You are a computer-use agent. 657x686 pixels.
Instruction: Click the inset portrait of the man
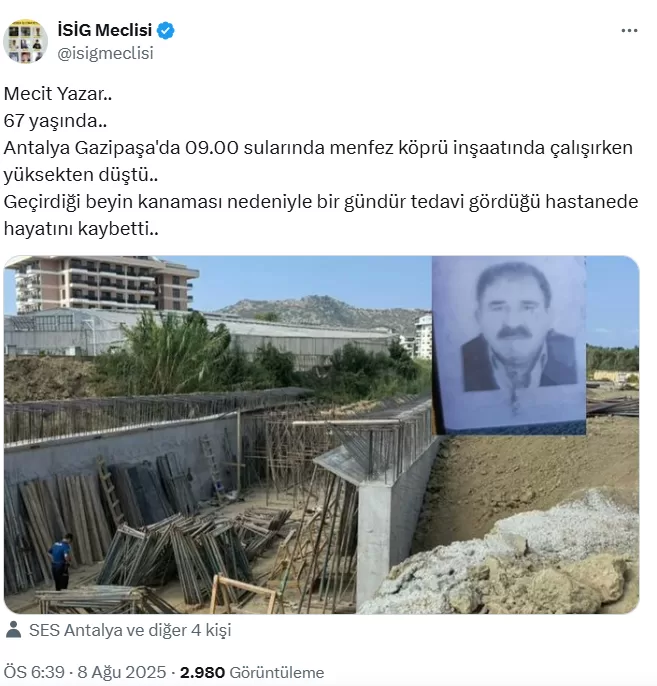tap(509, 345)
